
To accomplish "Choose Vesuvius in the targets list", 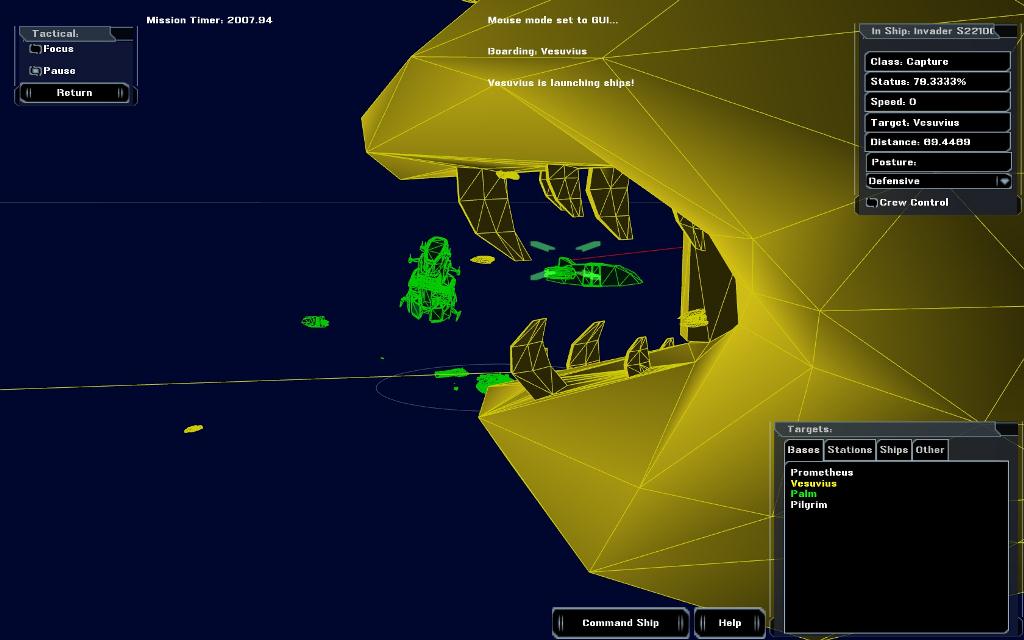I will coord(813,484).
